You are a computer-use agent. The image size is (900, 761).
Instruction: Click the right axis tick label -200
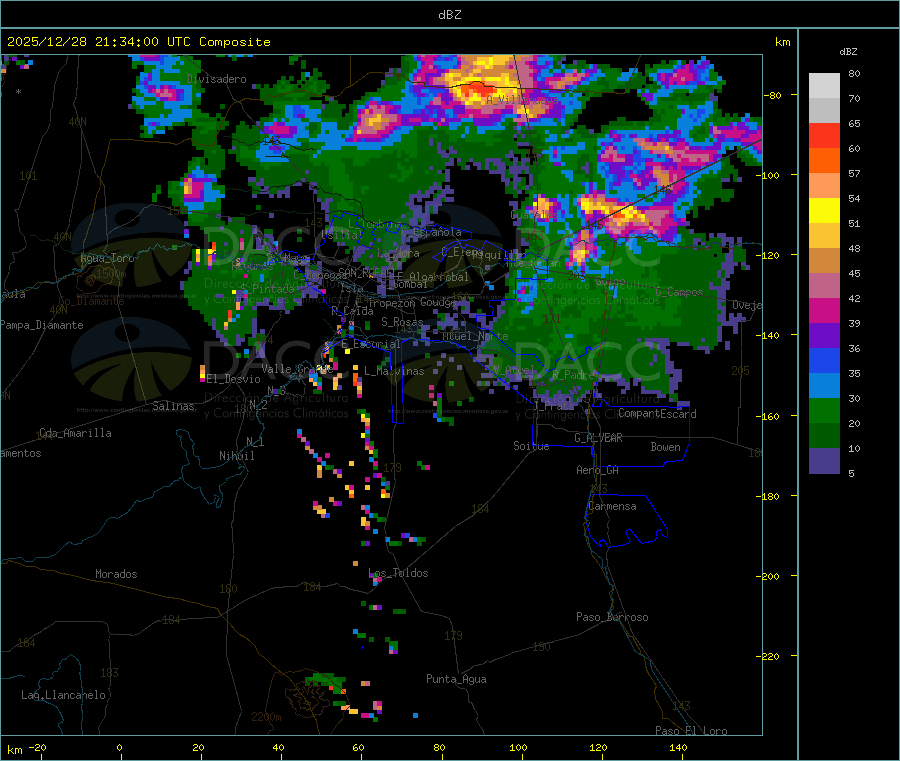tap(767, 577)
